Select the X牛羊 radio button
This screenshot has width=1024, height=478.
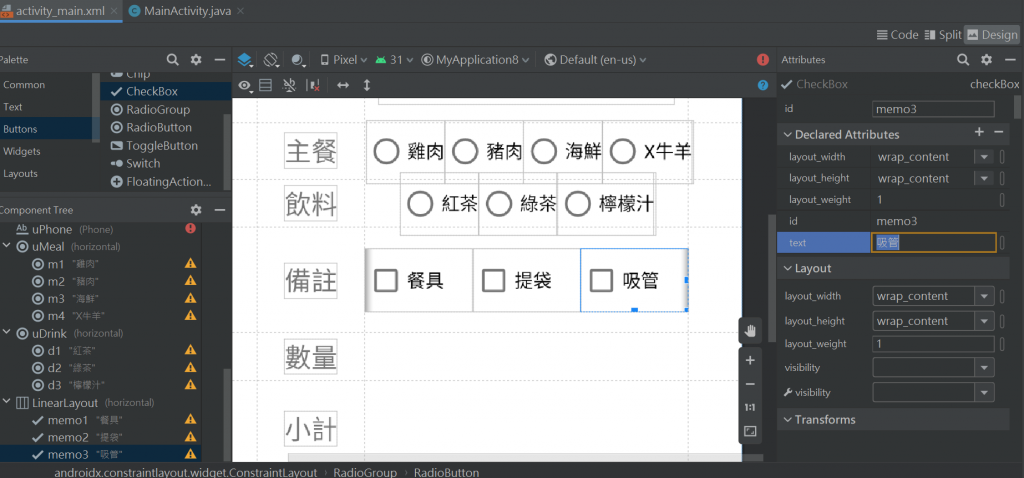(x=647, y=151)
